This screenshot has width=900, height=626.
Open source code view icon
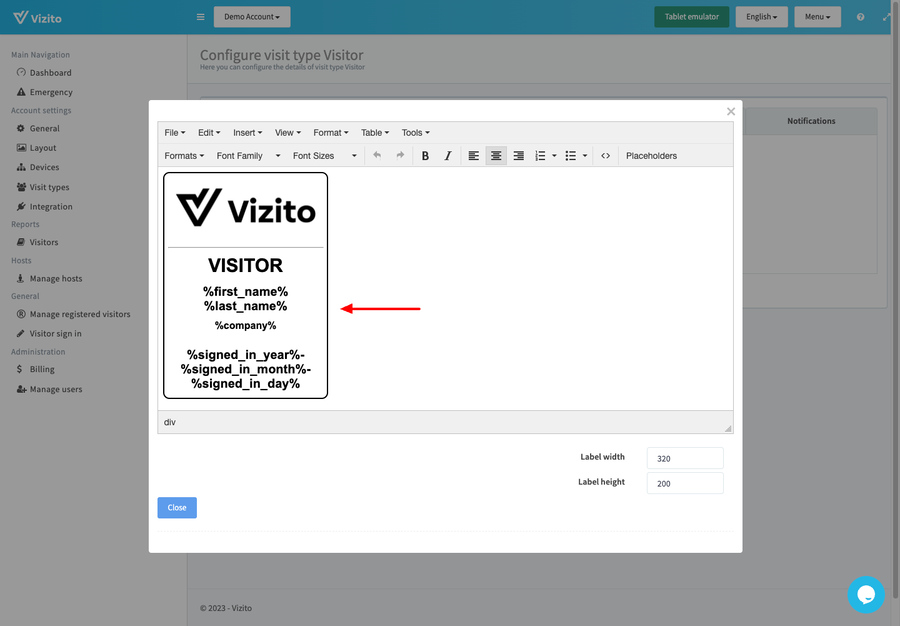(605, 156)
